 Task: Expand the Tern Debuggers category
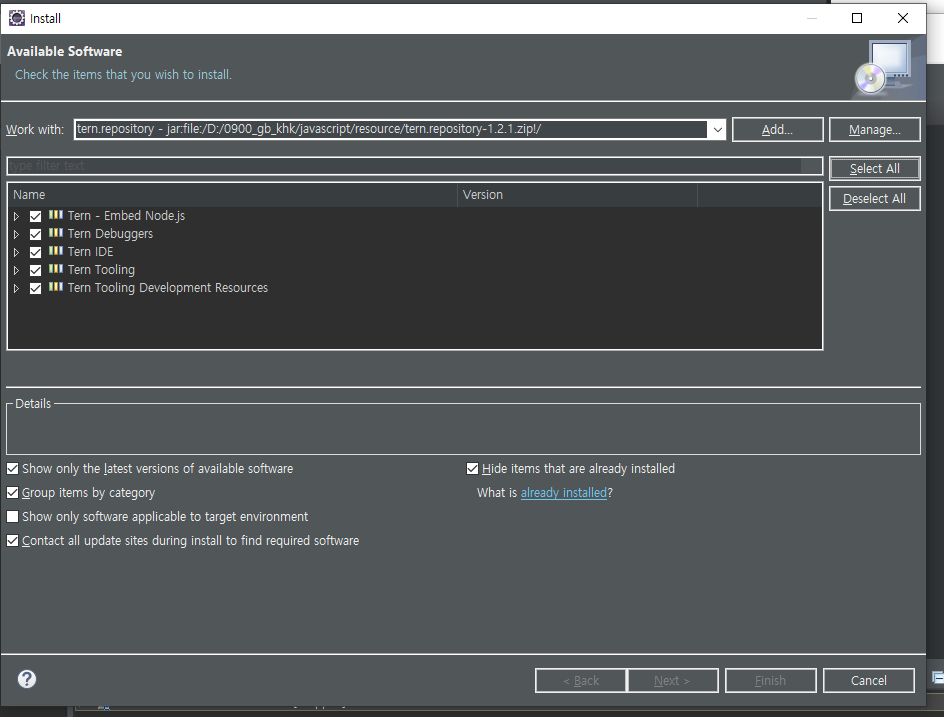pos(17,234)
